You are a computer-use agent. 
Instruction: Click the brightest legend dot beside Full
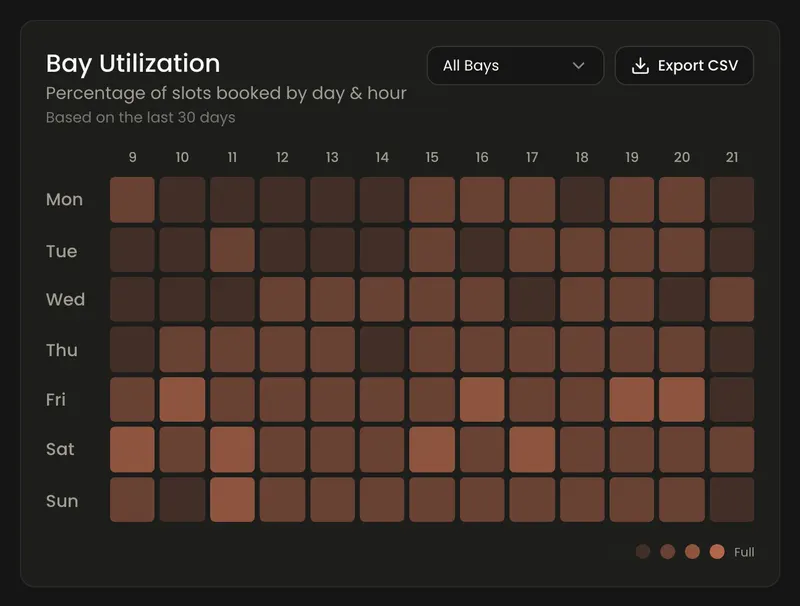(x=717, y=551)
